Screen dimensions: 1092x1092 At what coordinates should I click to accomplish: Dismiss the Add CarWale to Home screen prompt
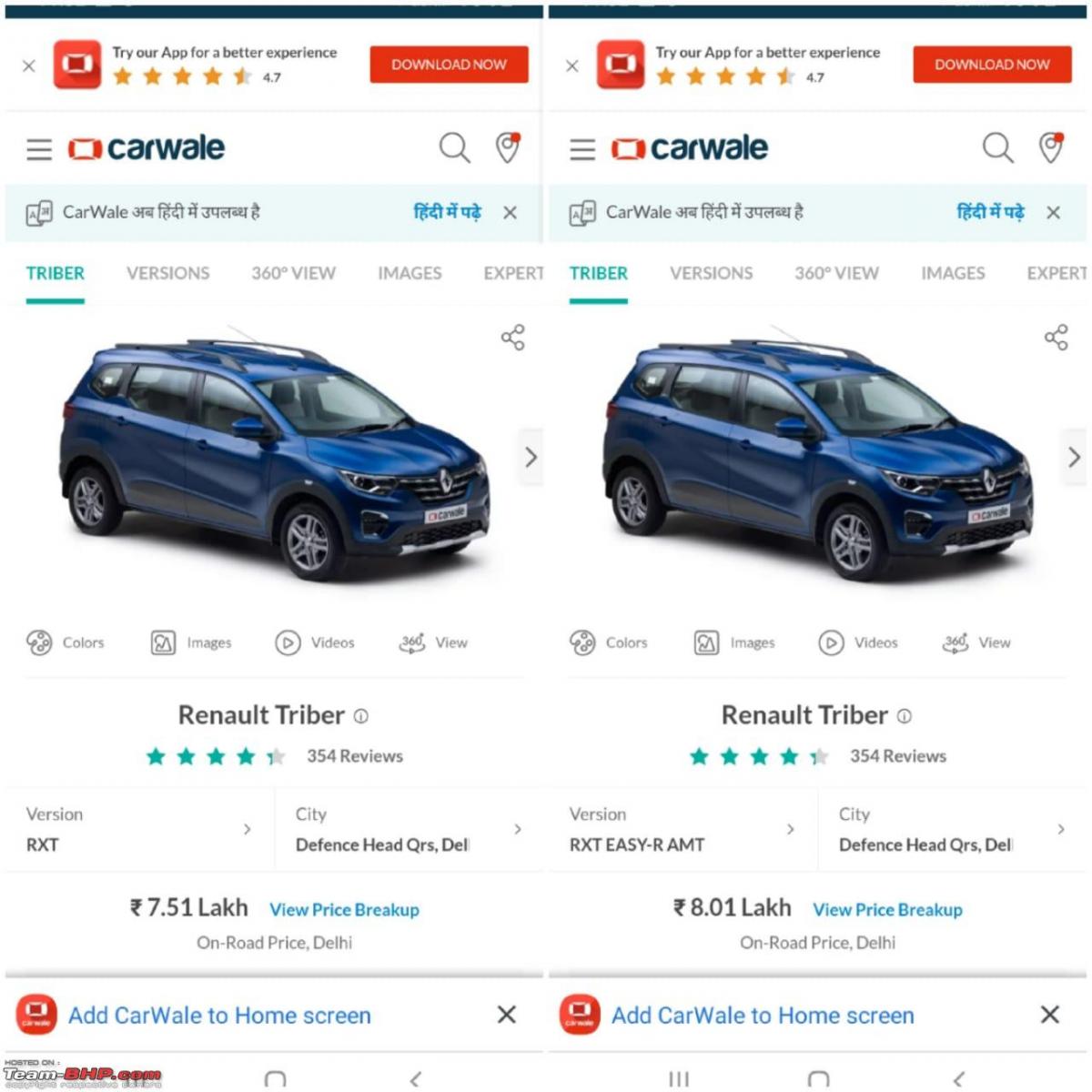tap(506, 1015)
